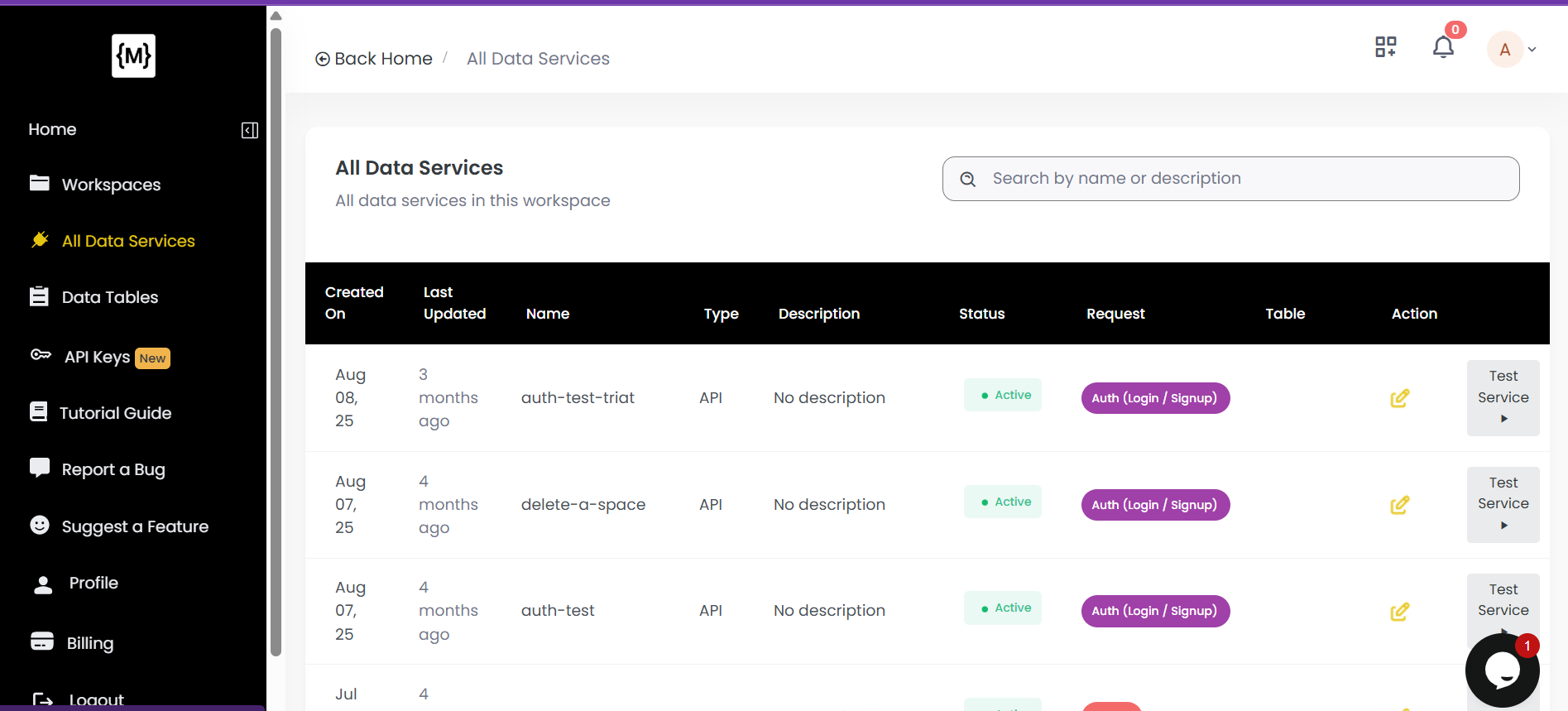Click the plug icon for All Data Services

tap(40, 239)
